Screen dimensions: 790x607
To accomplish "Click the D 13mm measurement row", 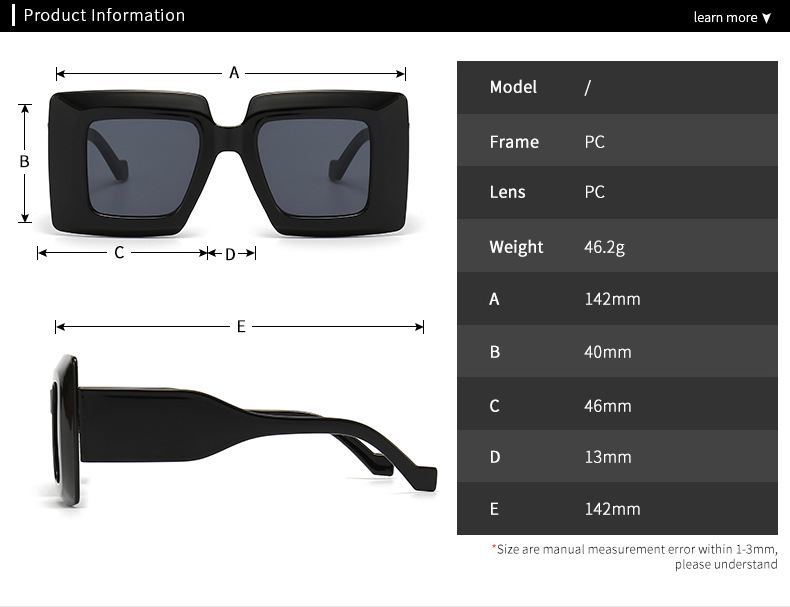I will 617,456.
